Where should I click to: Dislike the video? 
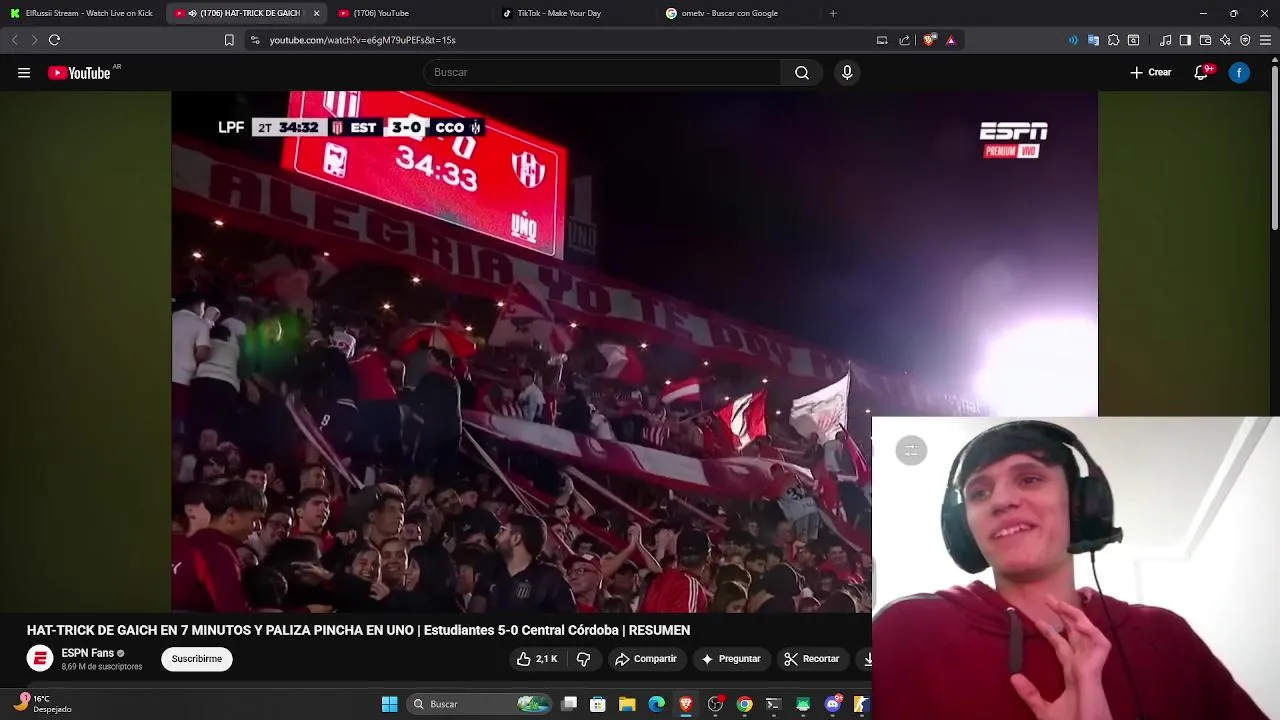click(x=584, y=659)
